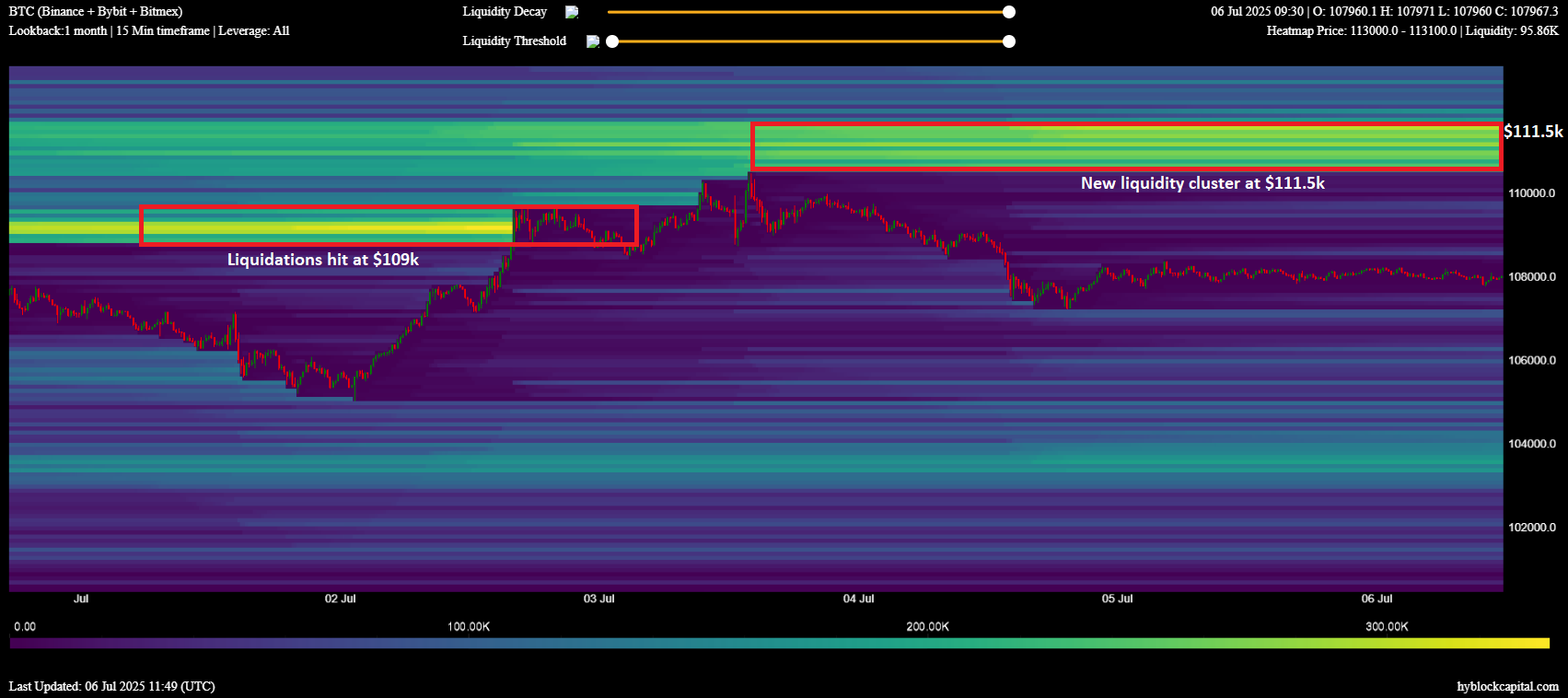The image size is (1568, 698).
Task: Click the "BTC (Binance + Bybit + Bitmex)" title
Action: [x=96, y=11]
